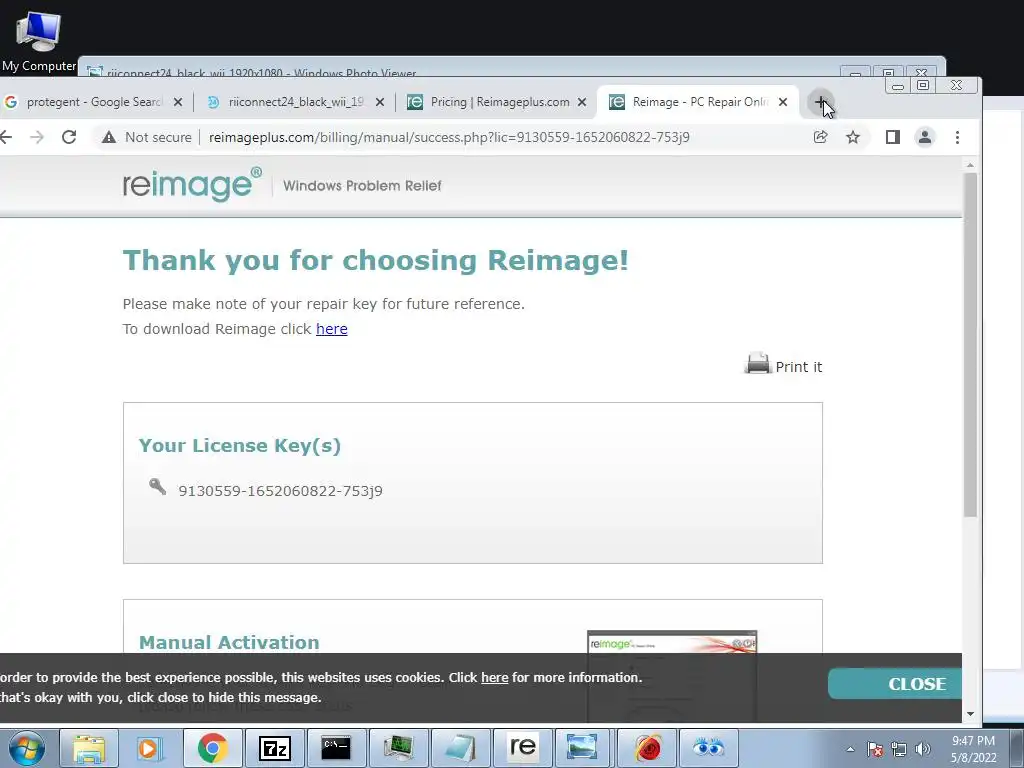1024x768 pixels.
Task: Click the page scrollbar up arrow
Action: pyautogui.click(x=970, y=165)
